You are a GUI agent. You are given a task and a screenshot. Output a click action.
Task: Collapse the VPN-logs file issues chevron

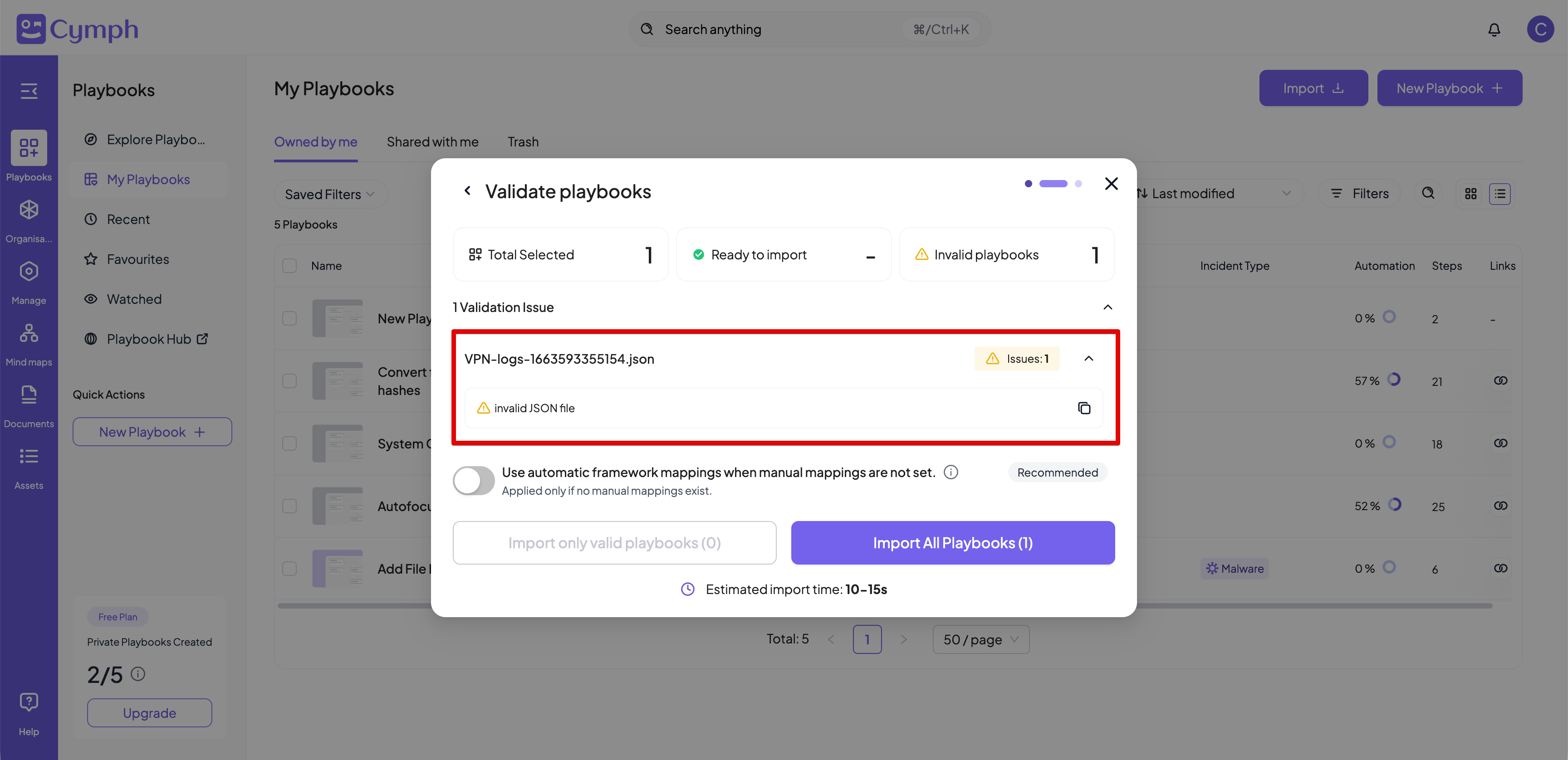(1088, 358)
